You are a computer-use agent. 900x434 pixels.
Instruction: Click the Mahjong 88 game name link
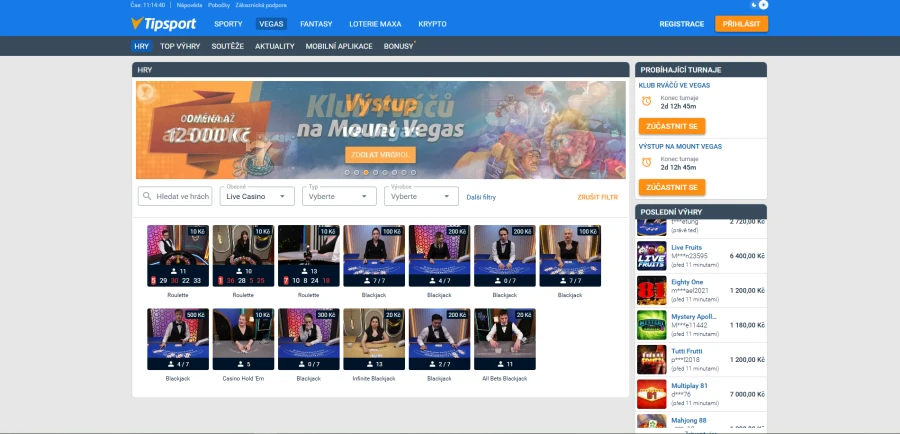point(689,420)
